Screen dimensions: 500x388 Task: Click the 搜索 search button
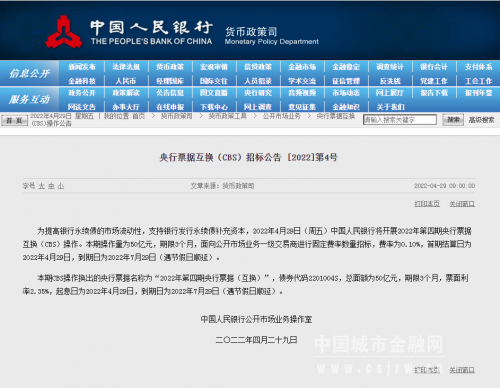453,120
